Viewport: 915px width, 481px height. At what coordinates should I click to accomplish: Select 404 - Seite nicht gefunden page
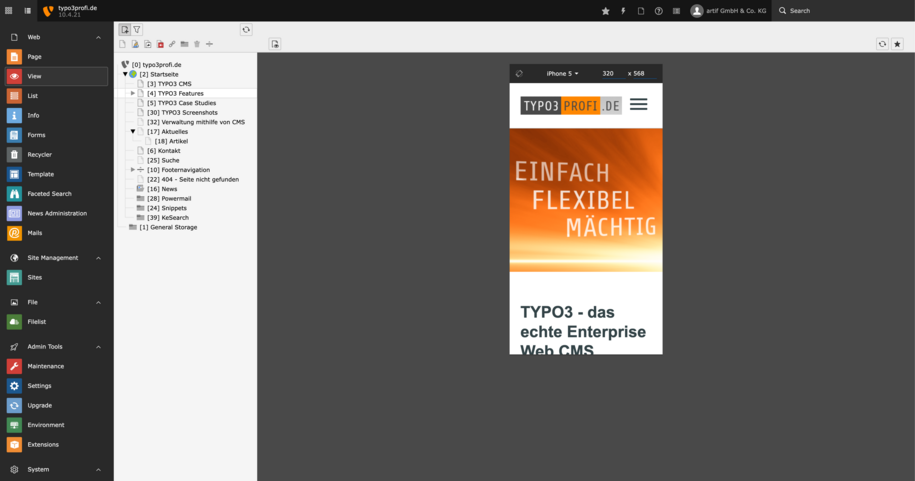point(193,179)
